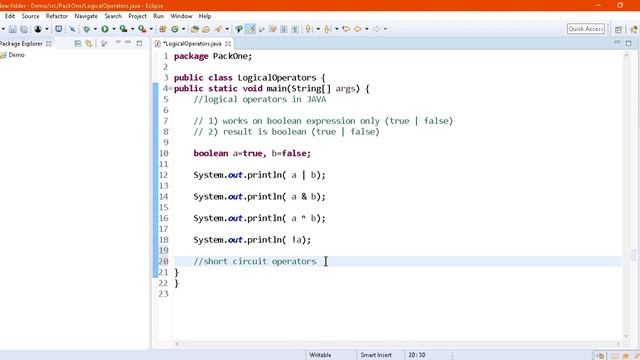
Task: Click the Open Console monitor icon
Action: click(58, 29)
